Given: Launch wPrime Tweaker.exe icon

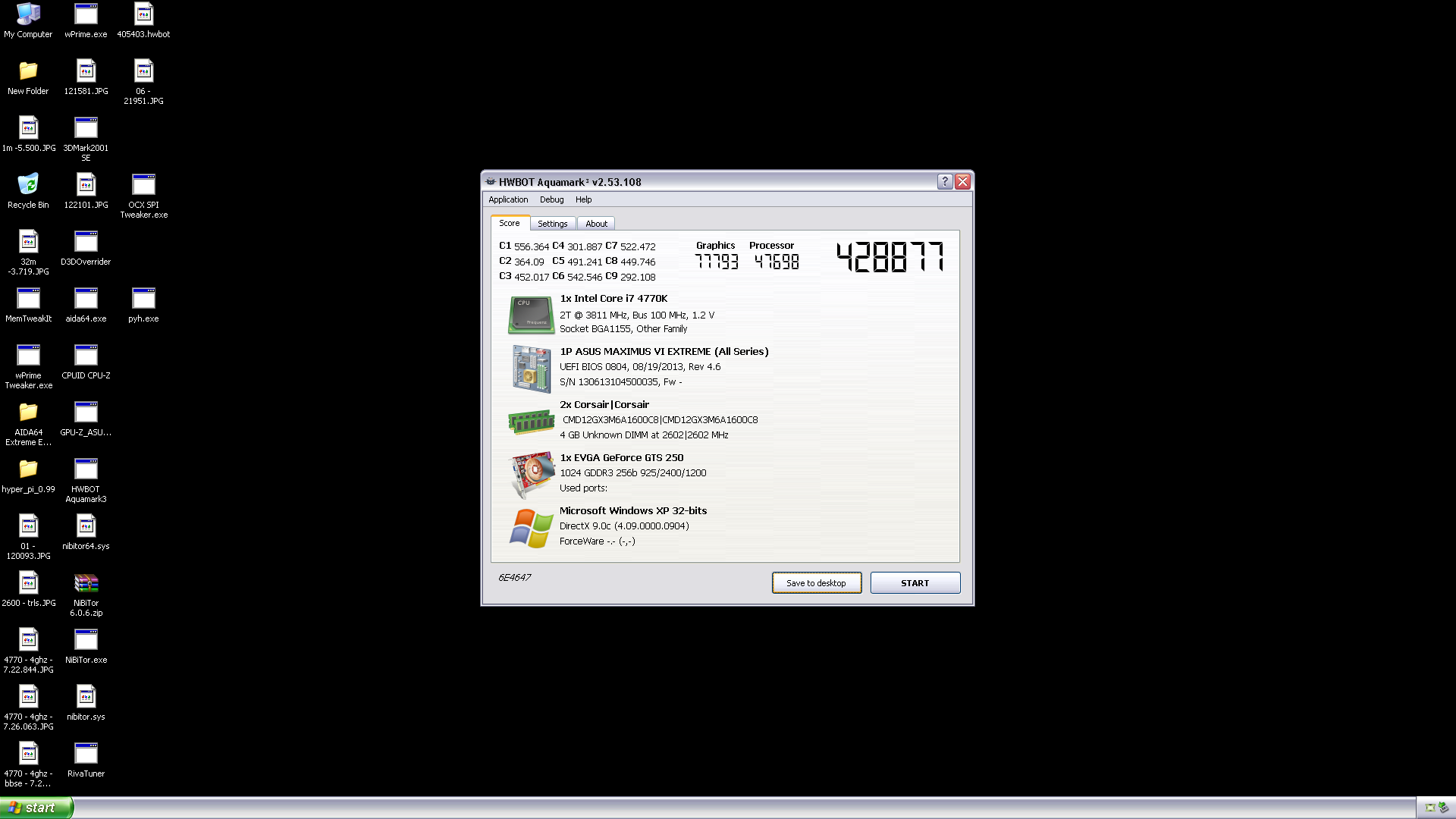Looking at the screenshot, I should click(28, 366).
